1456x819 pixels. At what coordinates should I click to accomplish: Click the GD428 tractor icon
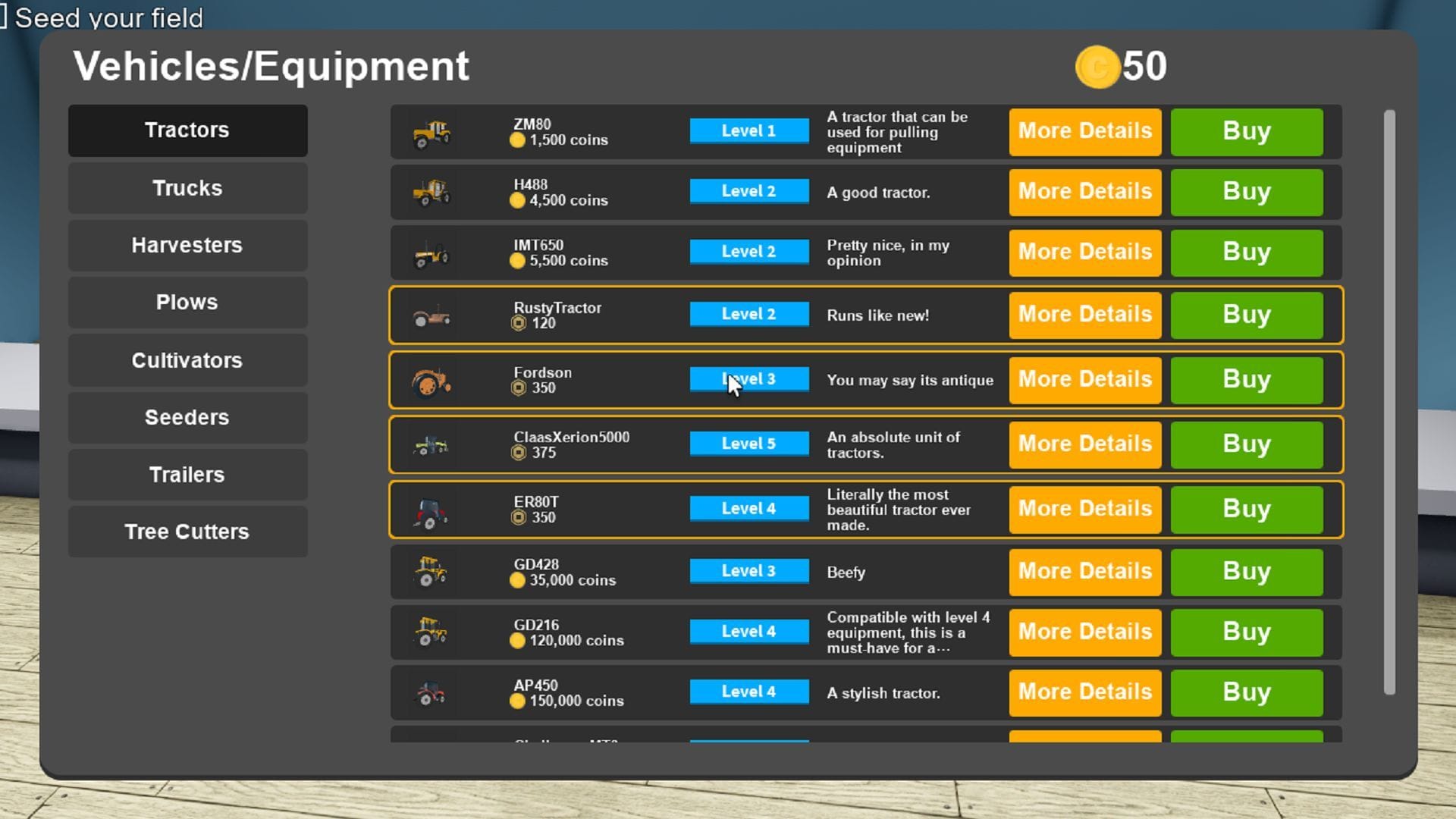(x=431, y=572)
